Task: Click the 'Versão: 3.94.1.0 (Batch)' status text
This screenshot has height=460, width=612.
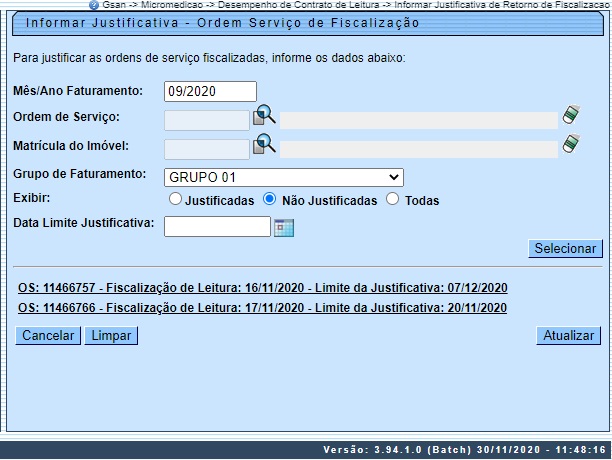Action: (x=398, y=450)
